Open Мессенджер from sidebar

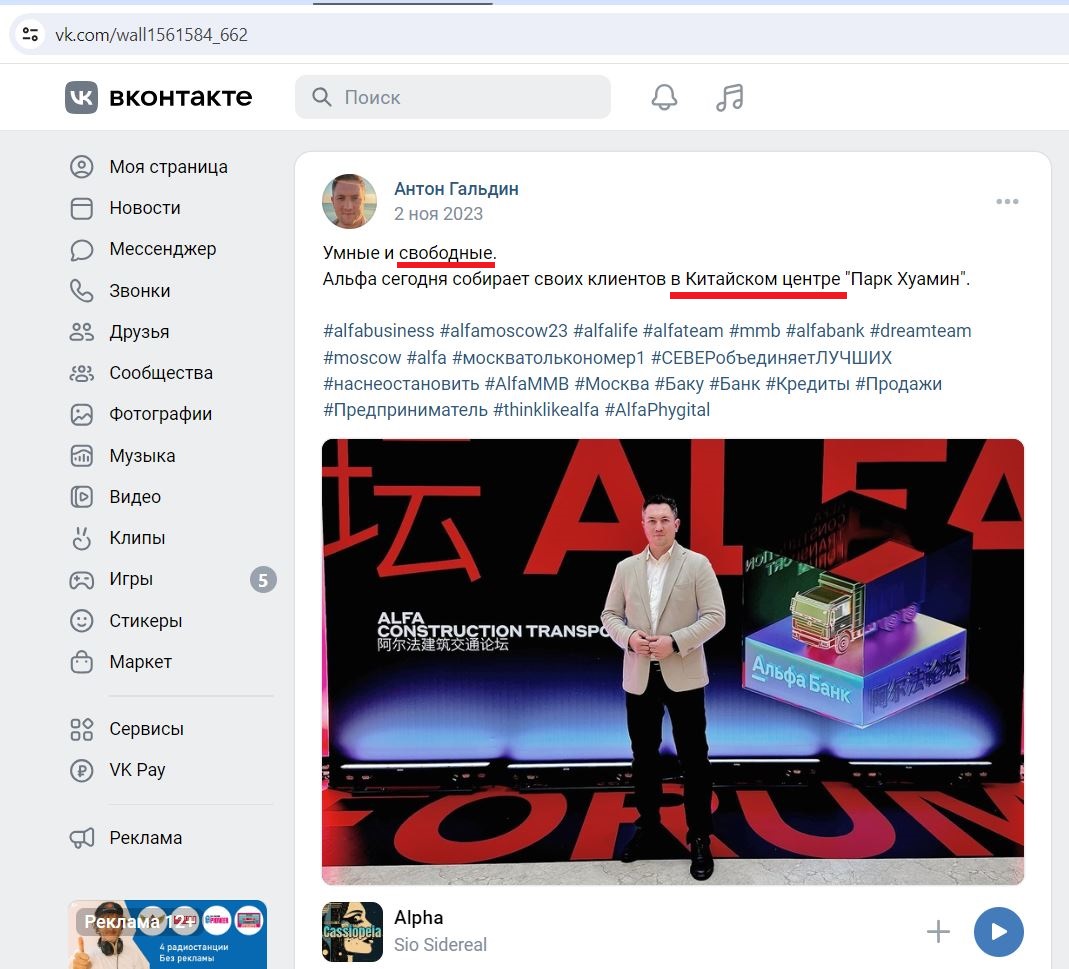pyautogui.click(x=162, y=250)
